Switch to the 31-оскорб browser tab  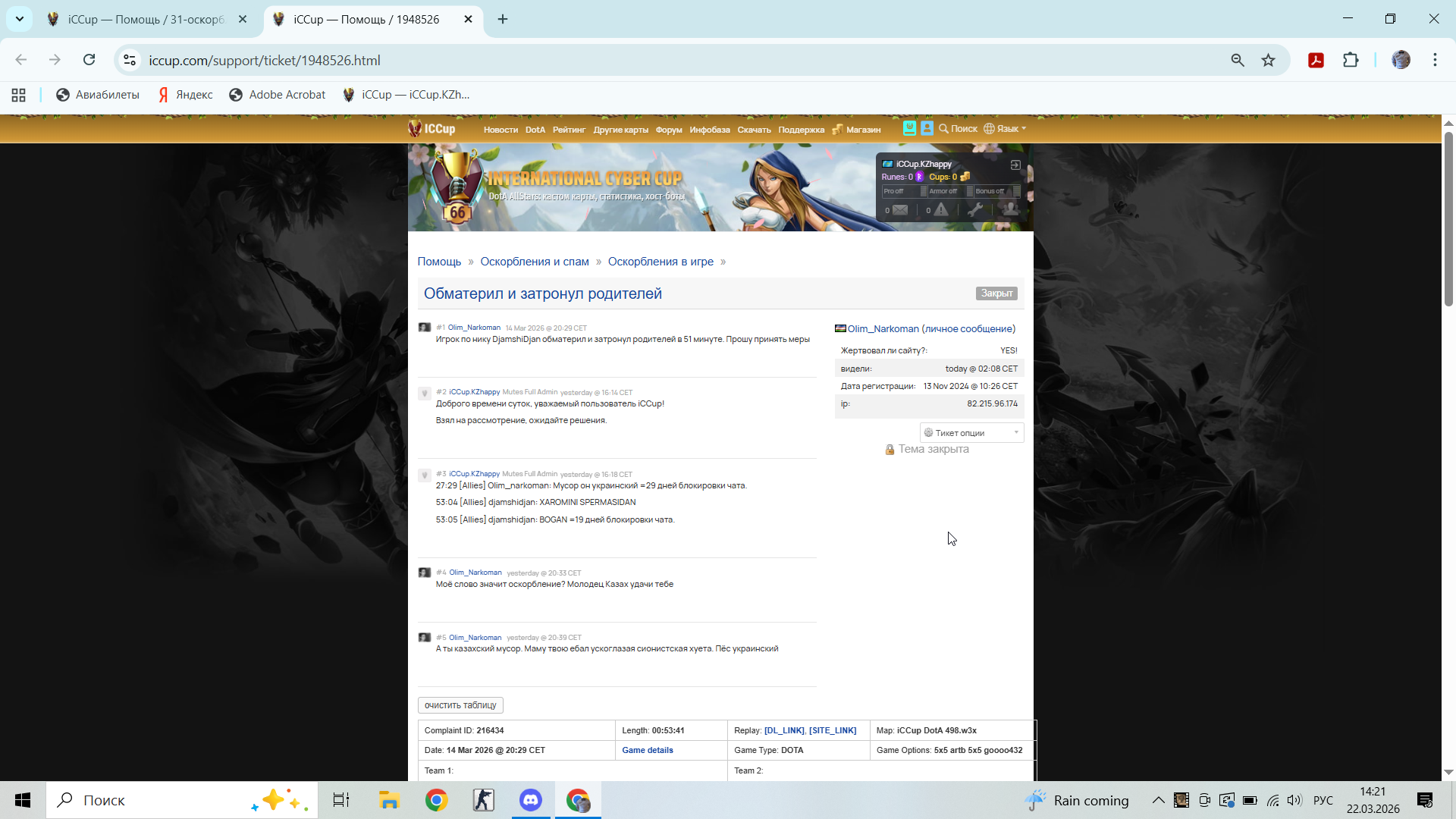[146, 19]
